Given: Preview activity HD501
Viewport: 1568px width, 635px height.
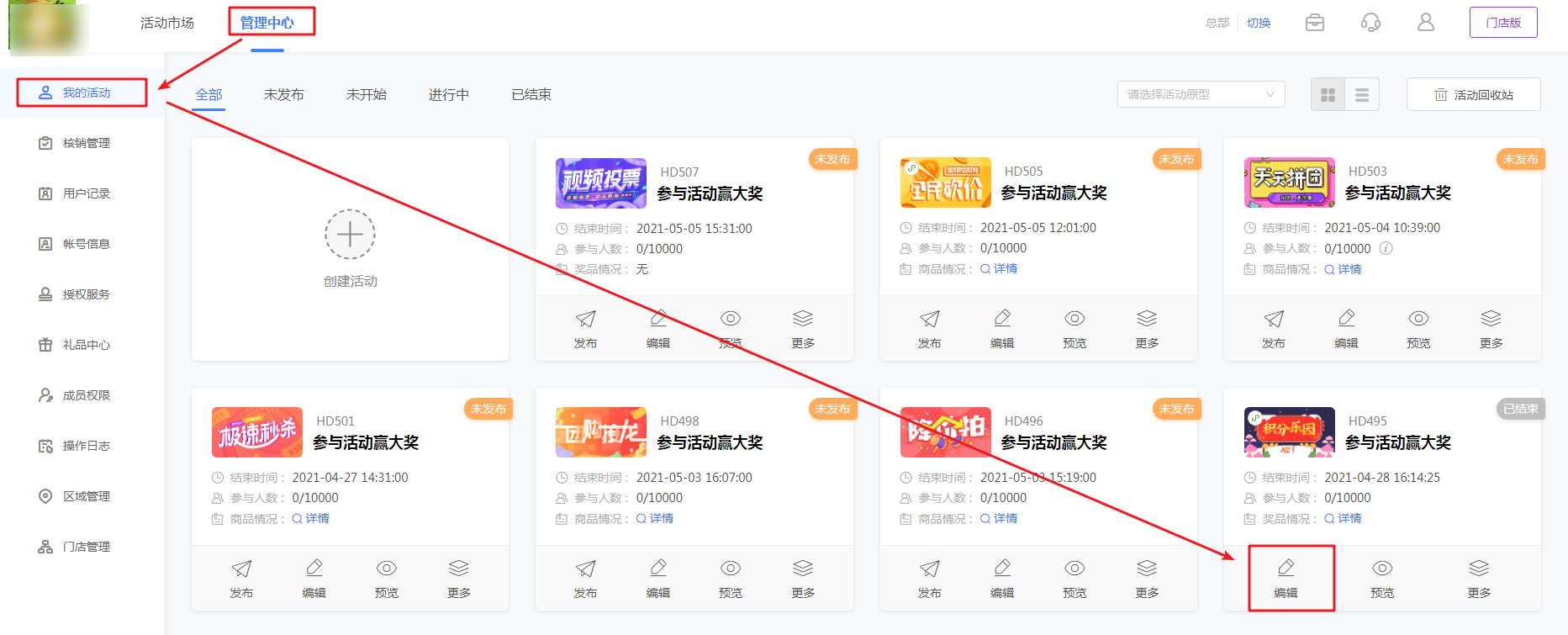Looking at the screenshot, I should coord(387,579).
